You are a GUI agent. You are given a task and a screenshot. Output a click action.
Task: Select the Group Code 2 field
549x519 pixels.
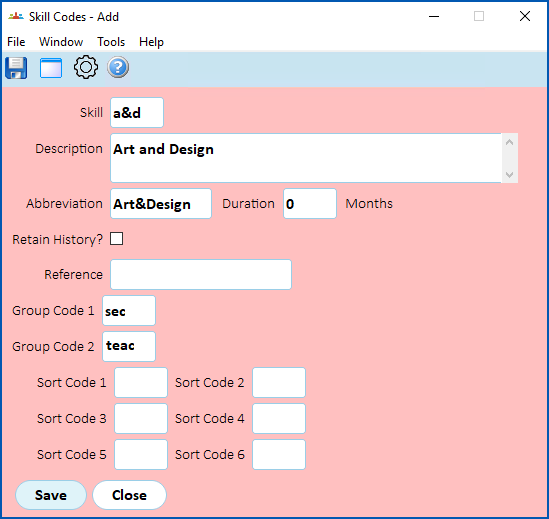point(129,346)
